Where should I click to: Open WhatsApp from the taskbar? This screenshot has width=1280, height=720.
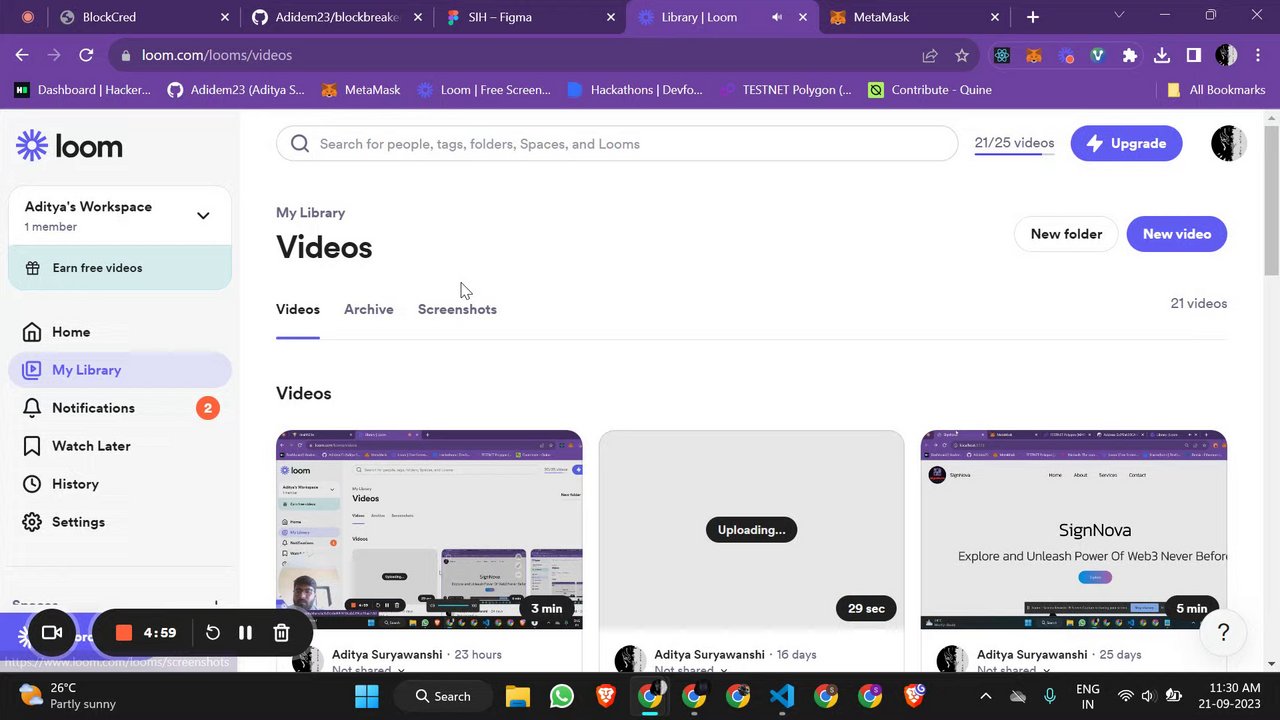point(561,696)
